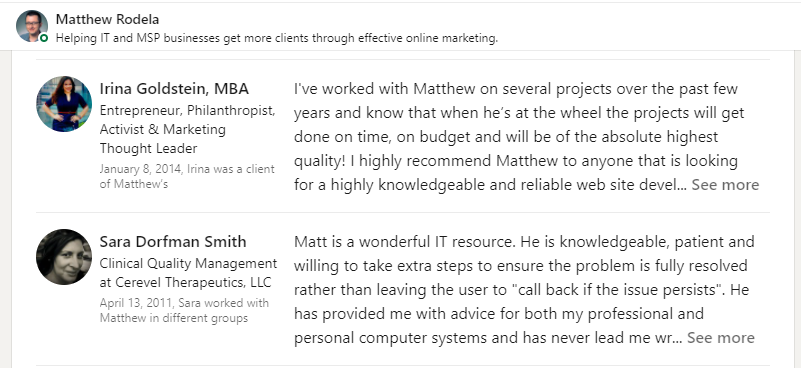The height and width of the screenshot is (368, 801).
Task: Click the "Thought Leader" line in Irina's title
Action: click(148, 149)
